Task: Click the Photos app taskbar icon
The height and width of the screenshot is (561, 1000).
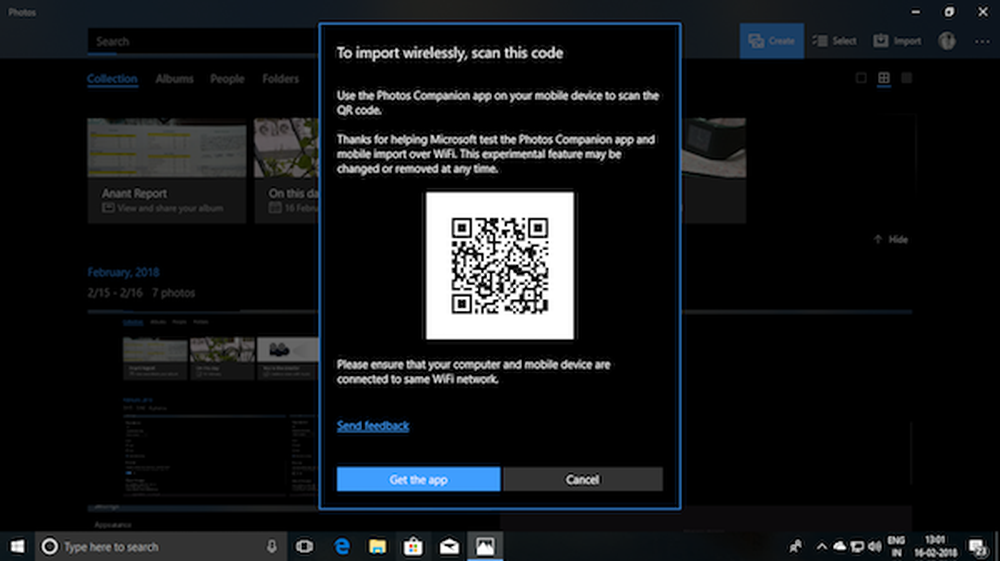Action: coord(485,546)
